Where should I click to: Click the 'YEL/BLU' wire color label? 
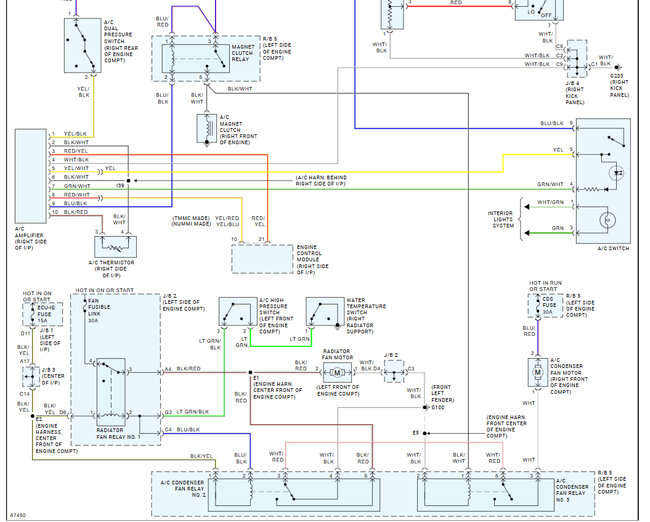[227, 224]
